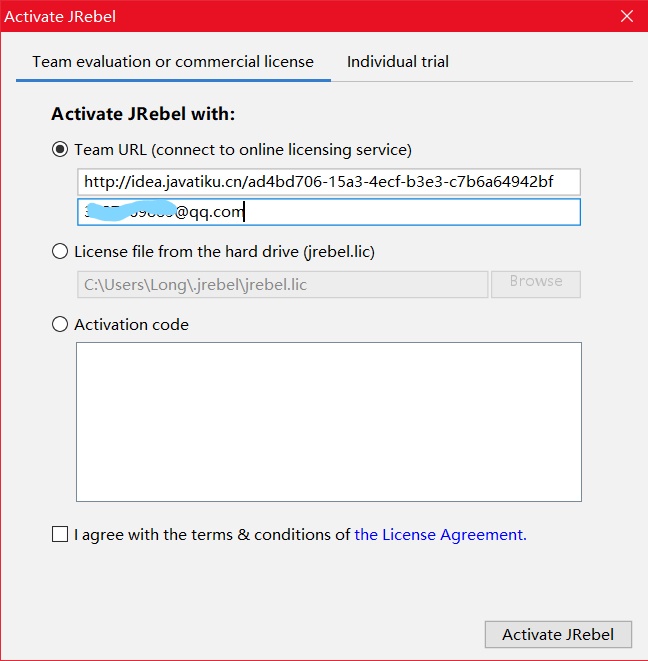Screen dimensions: 648x661
Task: Focus the Team URL address field
Action: tap(329, 182)
